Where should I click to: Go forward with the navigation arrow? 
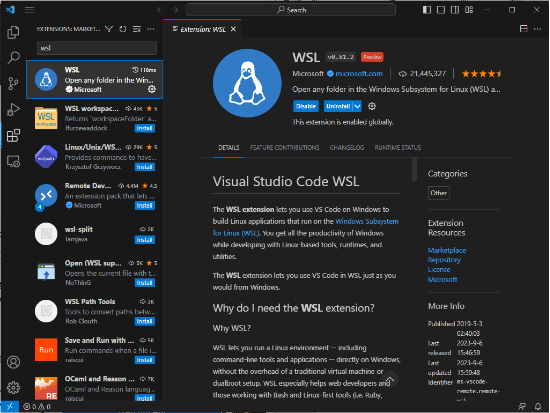coord(175,10)
